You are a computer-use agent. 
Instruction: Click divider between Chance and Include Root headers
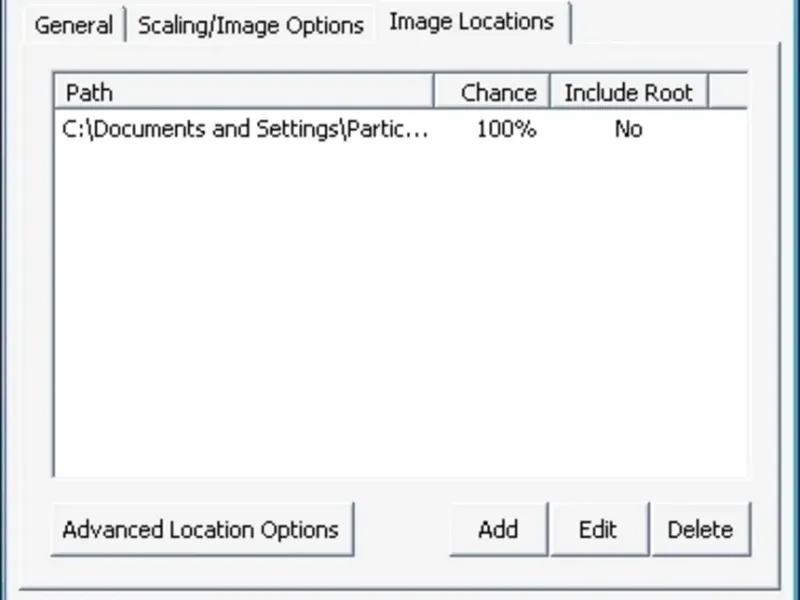550,93
